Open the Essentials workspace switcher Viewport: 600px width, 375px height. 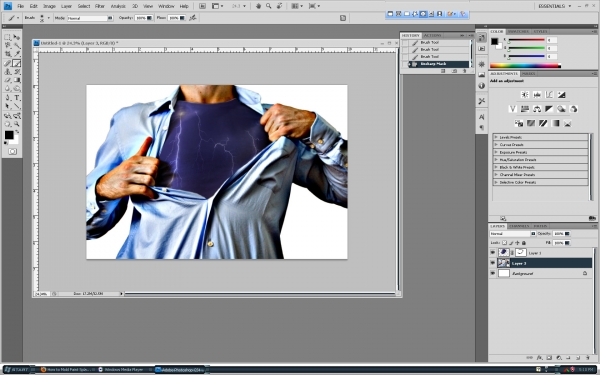tap(554, 6)
